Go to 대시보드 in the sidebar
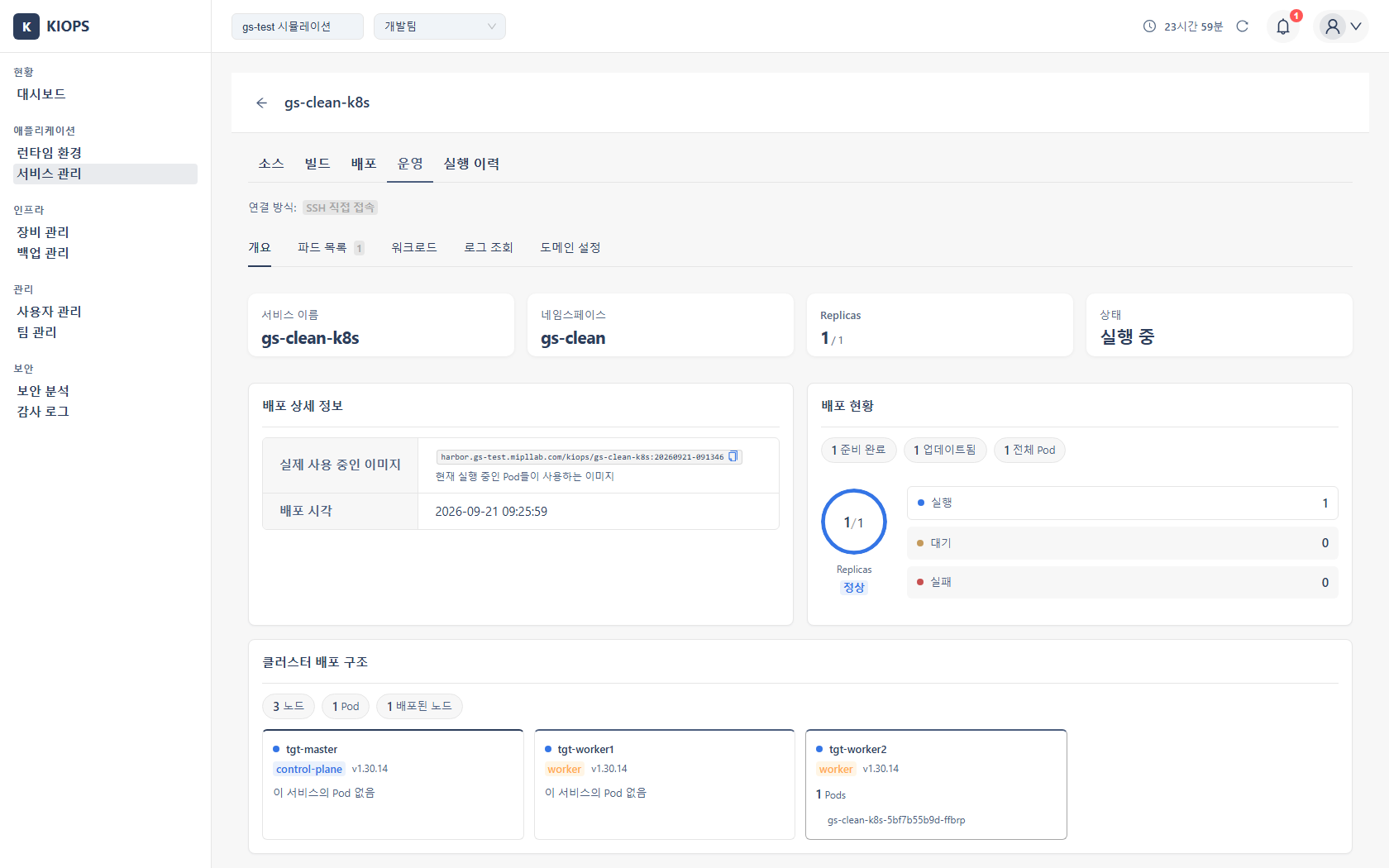This screenshot has height=868, width=1389. click(106, 94)
